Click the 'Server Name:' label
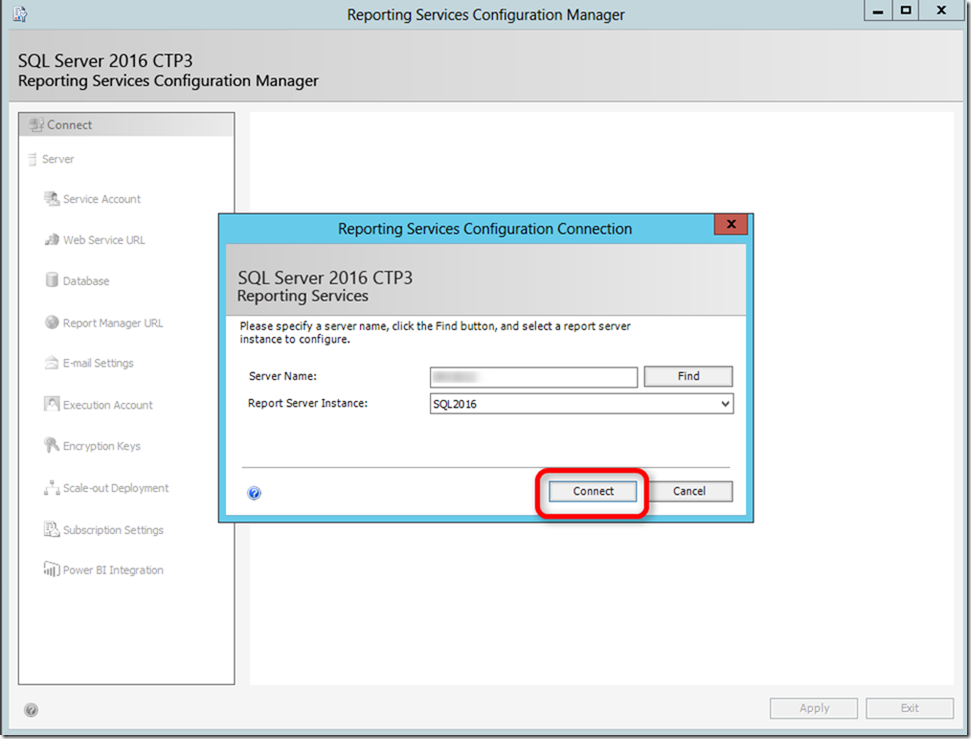Image resolution: width=971 pixels, height=739 pixels. [282, 376]
